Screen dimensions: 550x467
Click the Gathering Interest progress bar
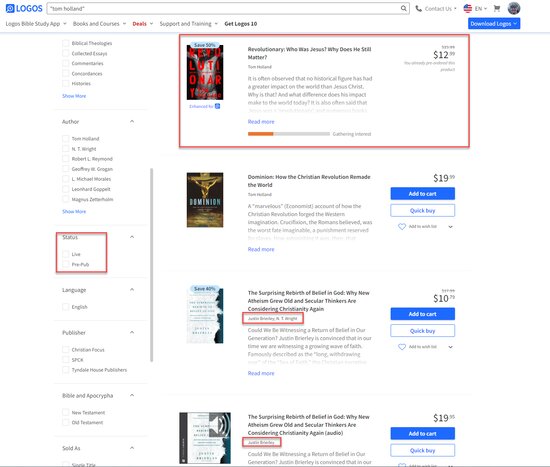pyautogui.click(x=289, y=134)
